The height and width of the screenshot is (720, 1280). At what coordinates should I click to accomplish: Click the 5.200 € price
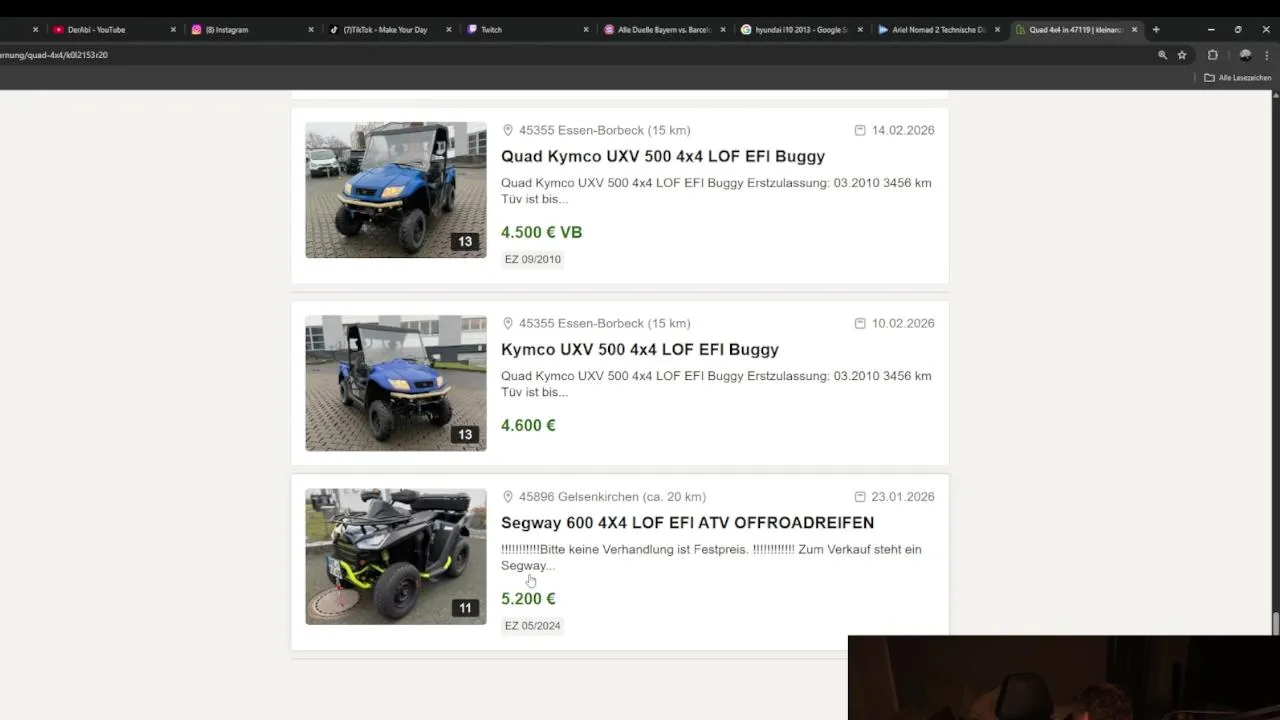point(528,598)
